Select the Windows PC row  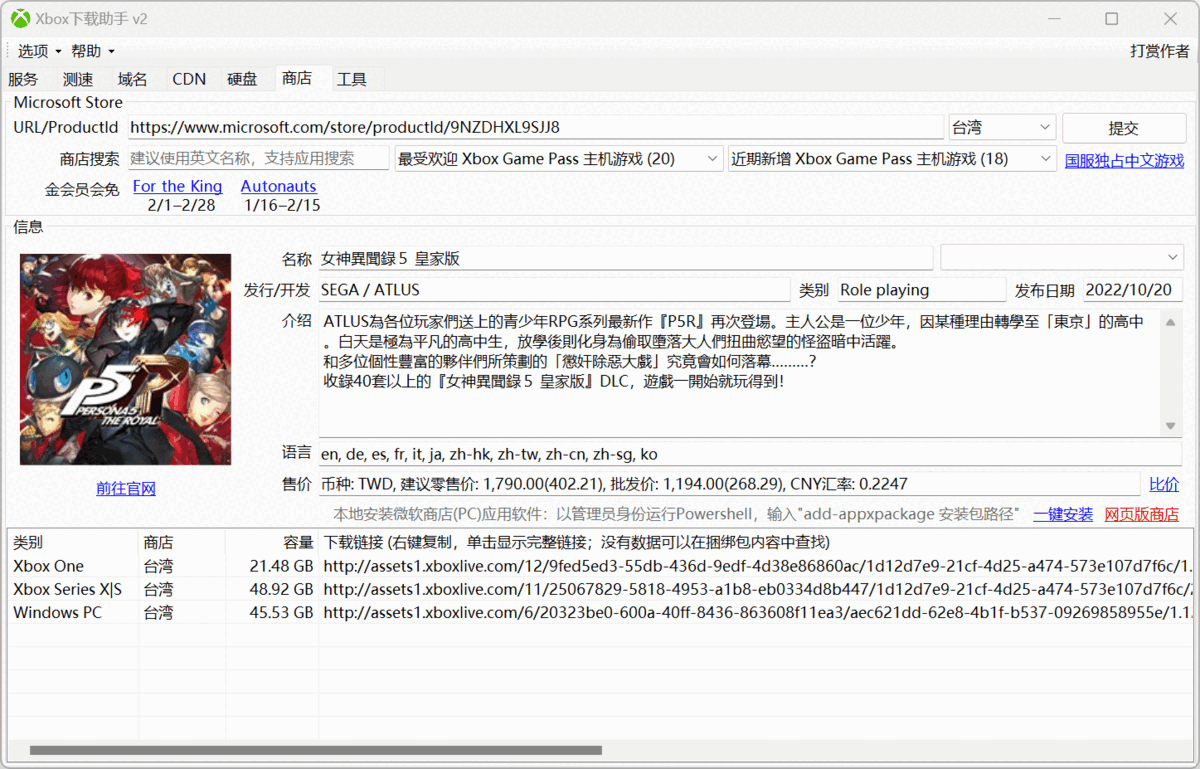[x=600, y=612]
